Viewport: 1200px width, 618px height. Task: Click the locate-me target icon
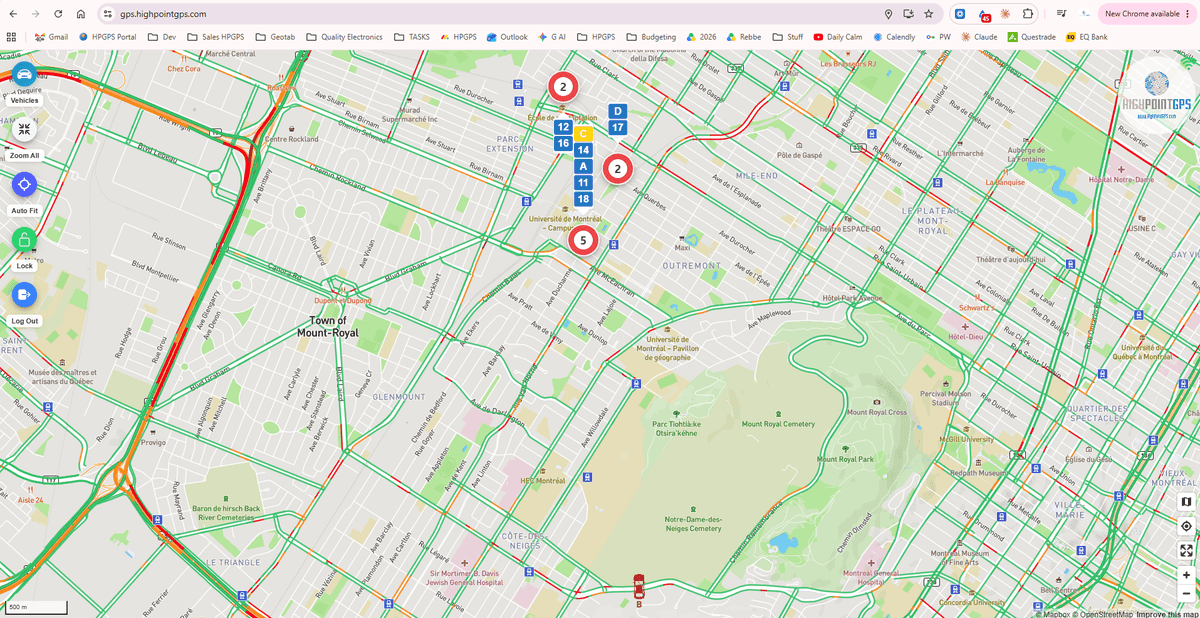coord(1186,526)
